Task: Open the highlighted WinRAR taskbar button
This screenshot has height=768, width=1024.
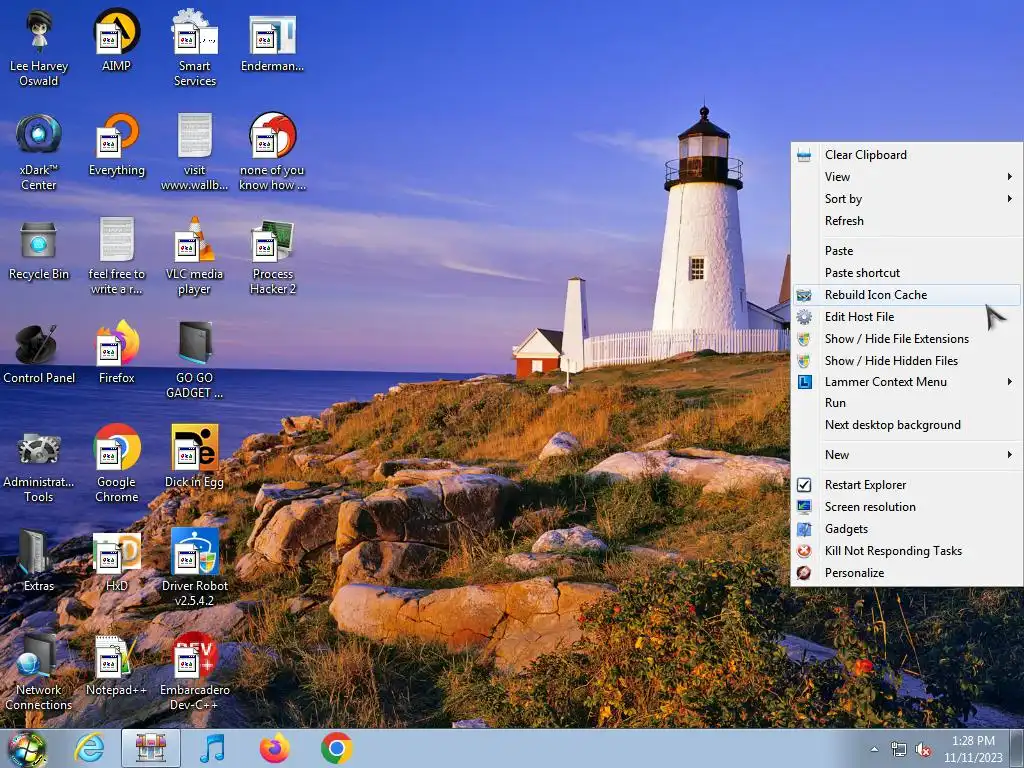Action: tap(151, 748)
